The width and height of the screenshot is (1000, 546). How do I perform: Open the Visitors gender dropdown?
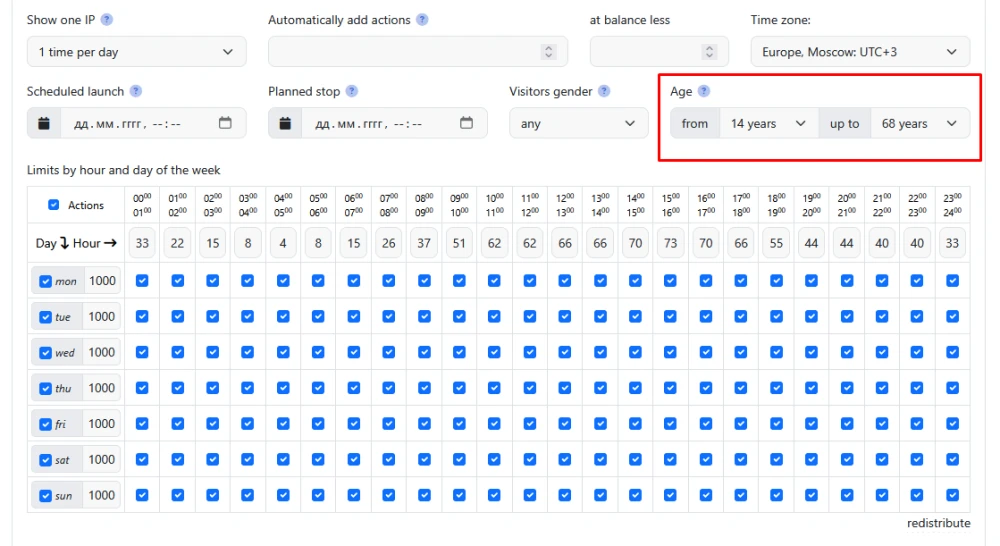(x=578, y=123)
